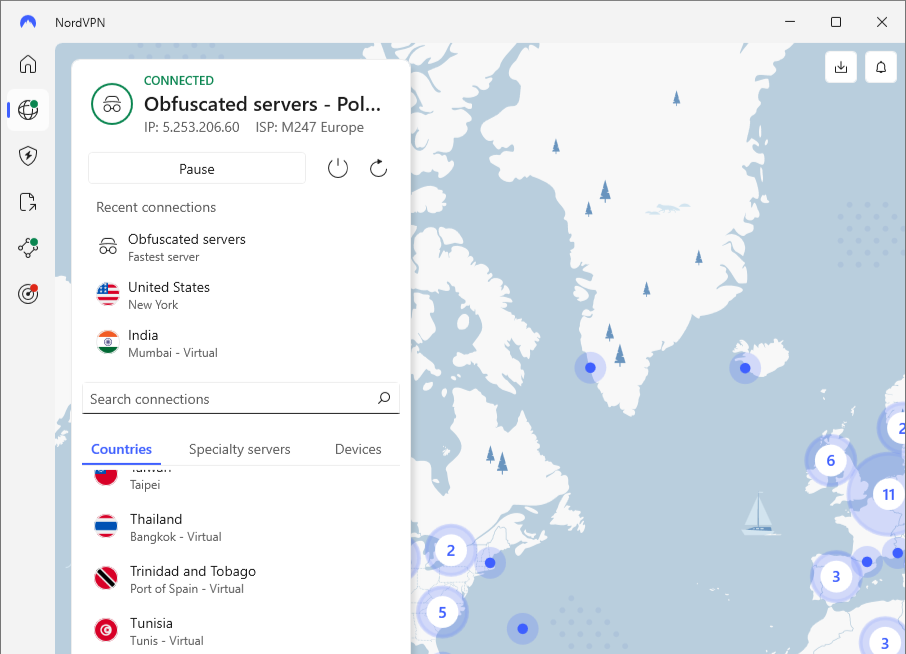Click map cluster marker labeled 6

[830, 460]
